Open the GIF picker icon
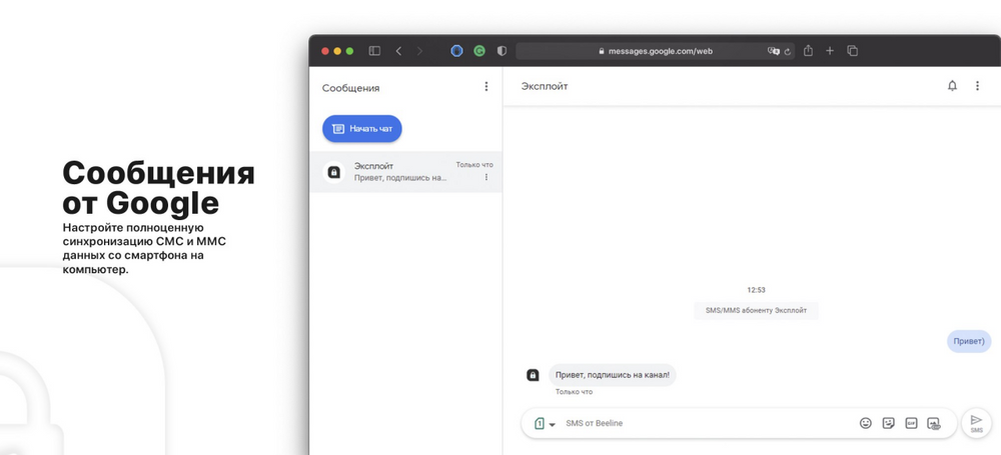 (911, 423)
